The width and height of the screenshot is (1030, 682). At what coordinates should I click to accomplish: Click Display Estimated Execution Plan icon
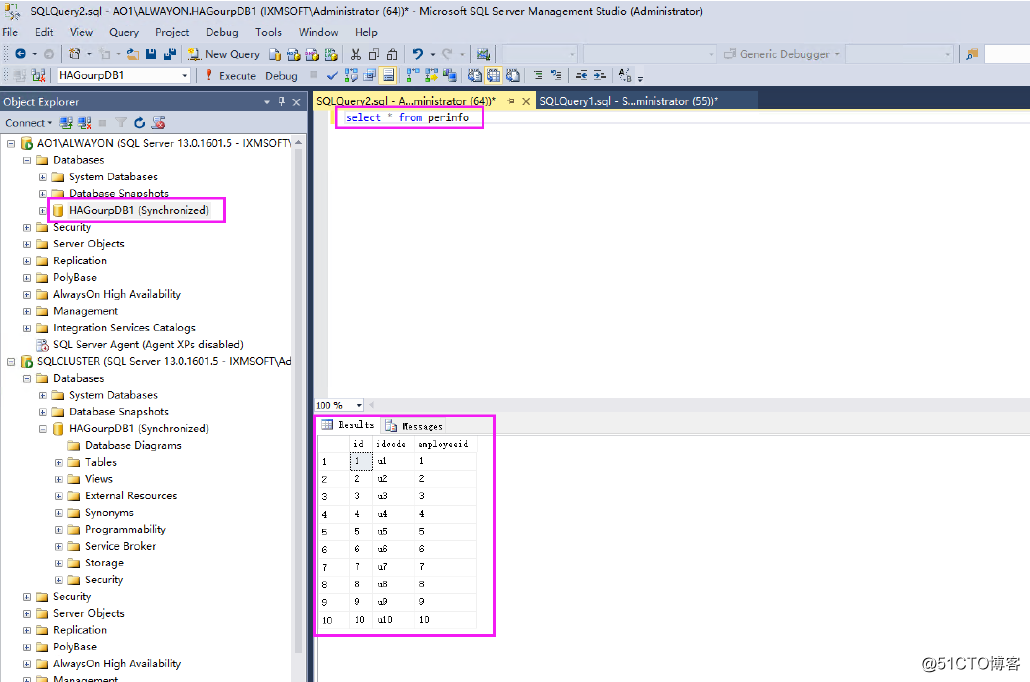(351, 76)
